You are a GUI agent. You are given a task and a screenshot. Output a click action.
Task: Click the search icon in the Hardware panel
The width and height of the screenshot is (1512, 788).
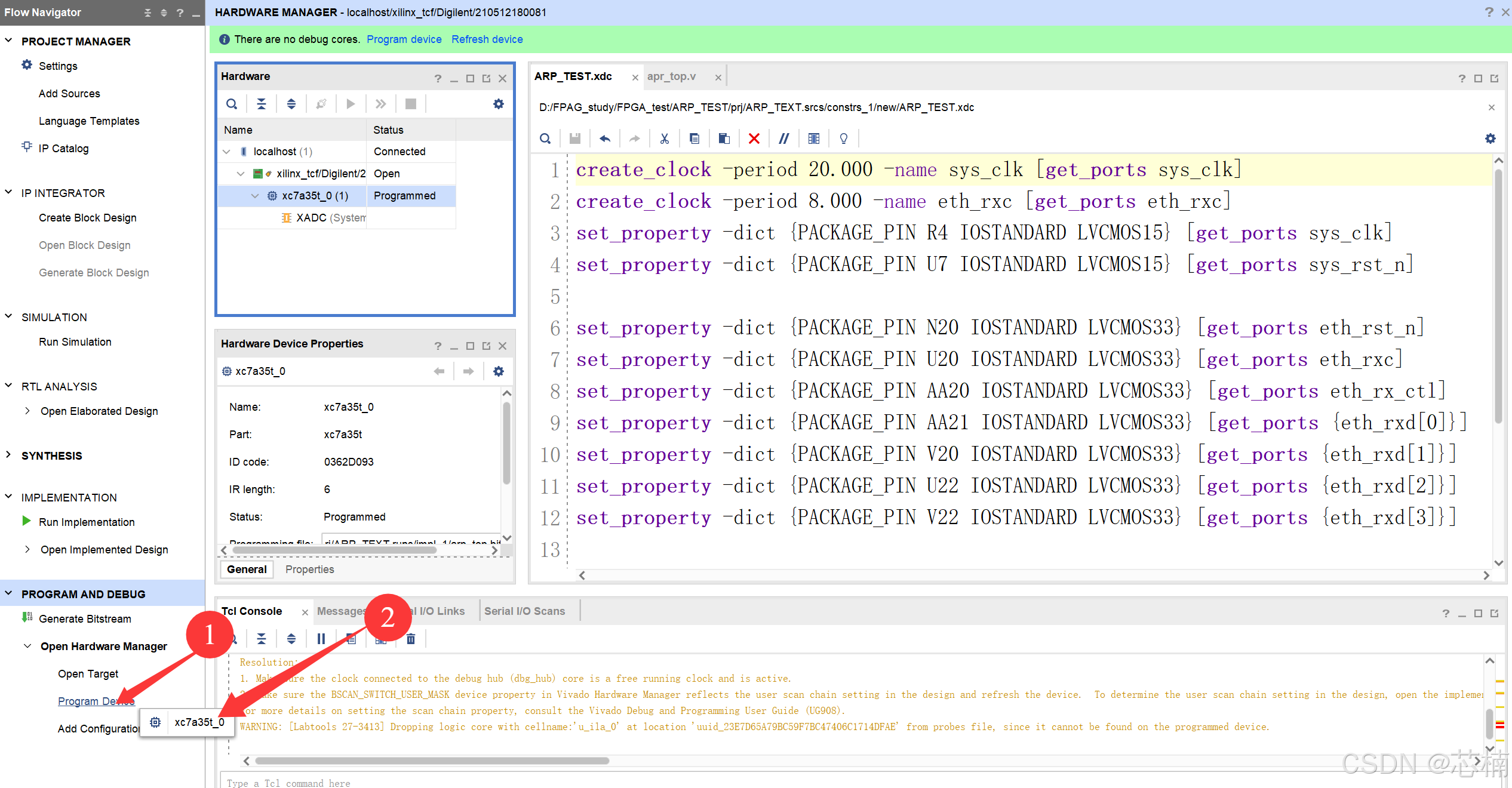tap(232, 103)
